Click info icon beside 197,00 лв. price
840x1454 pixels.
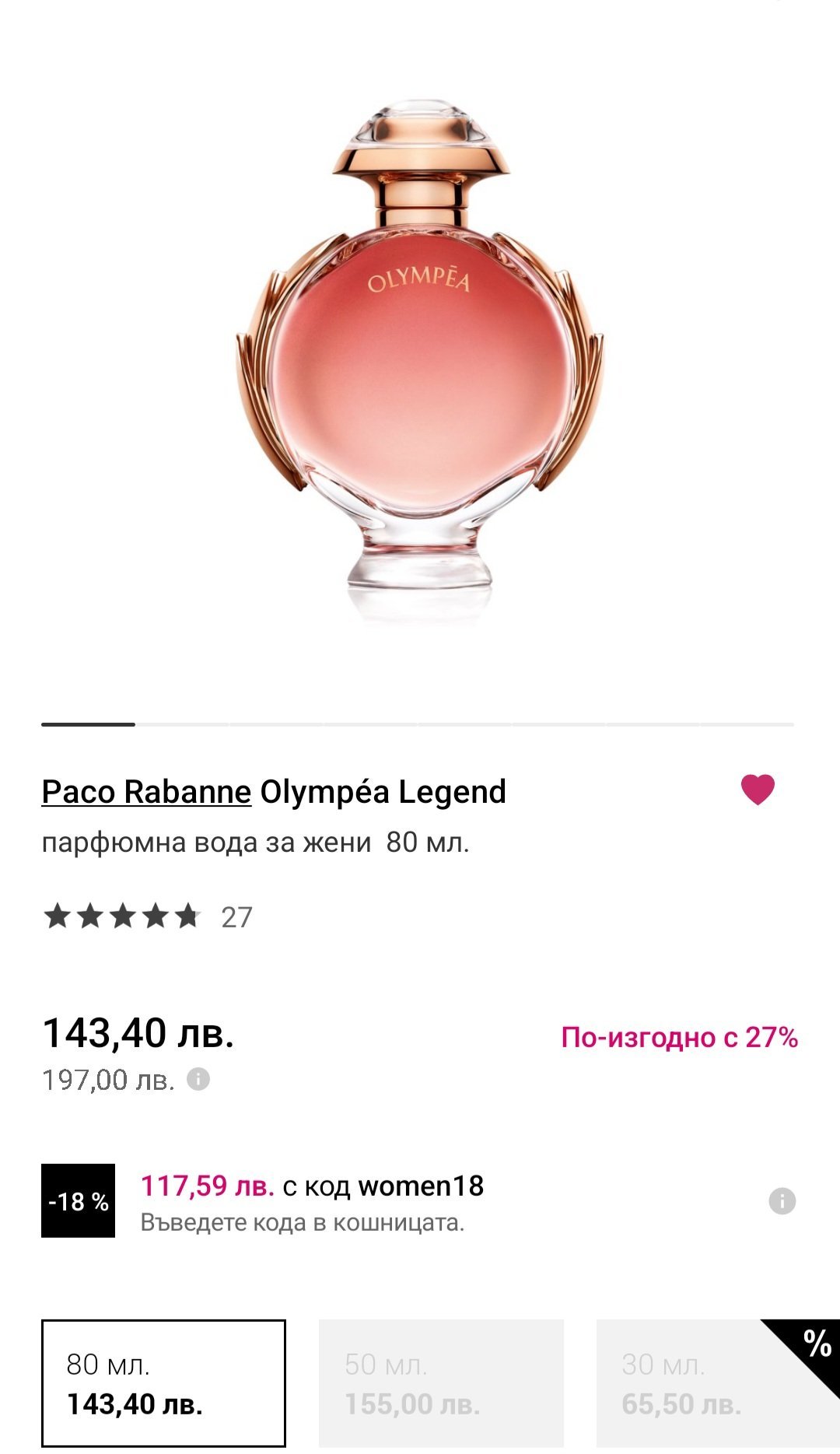[x=198, y=1079]
